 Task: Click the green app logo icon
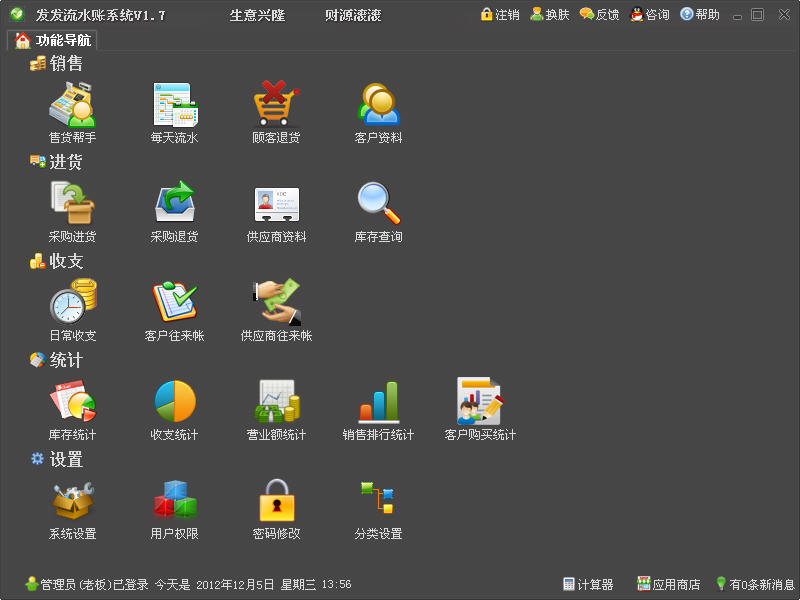coord(17,14)
